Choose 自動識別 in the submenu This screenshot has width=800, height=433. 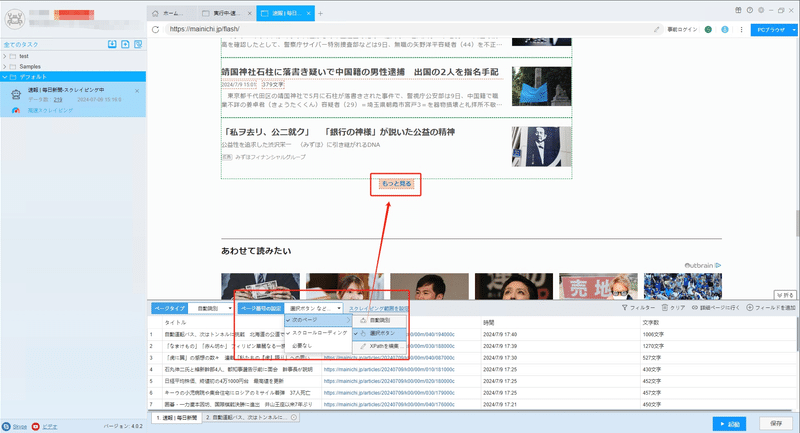tap(380, 320)
